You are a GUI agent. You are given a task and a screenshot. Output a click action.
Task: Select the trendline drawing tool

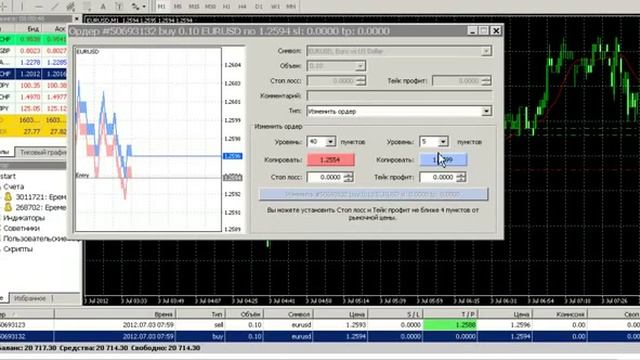54,6
